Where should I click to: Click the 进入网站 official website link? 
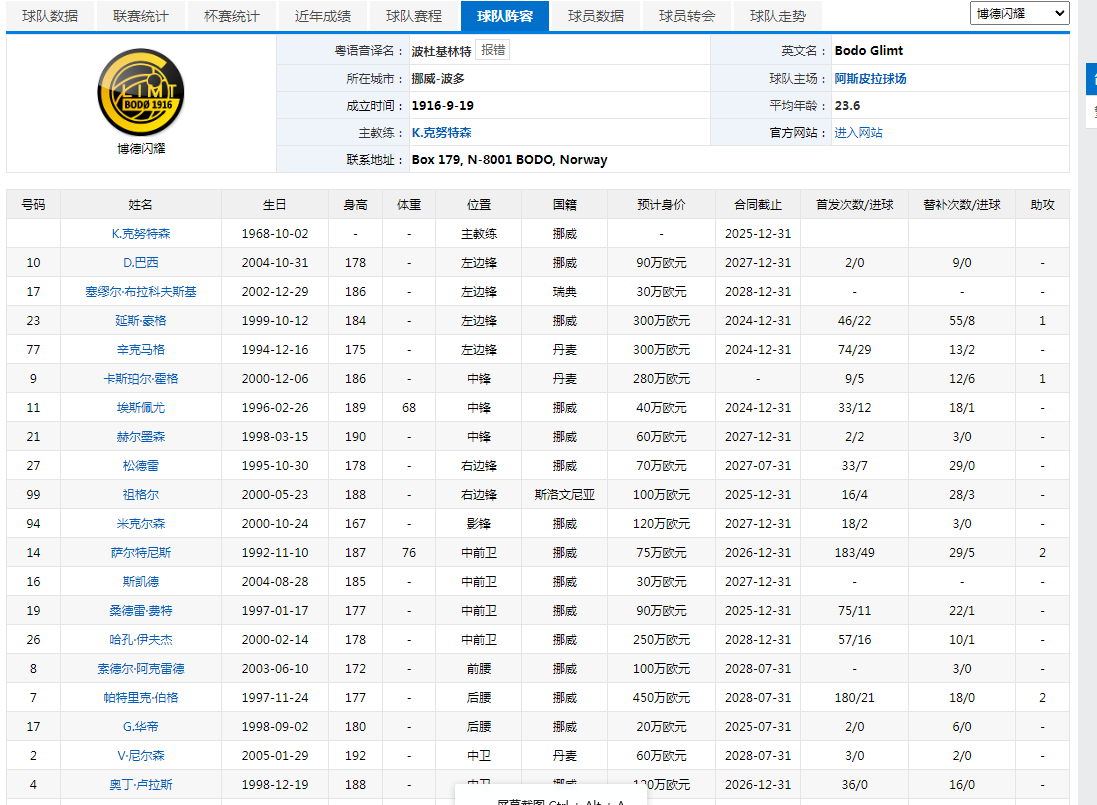click(x=859, y=132)
